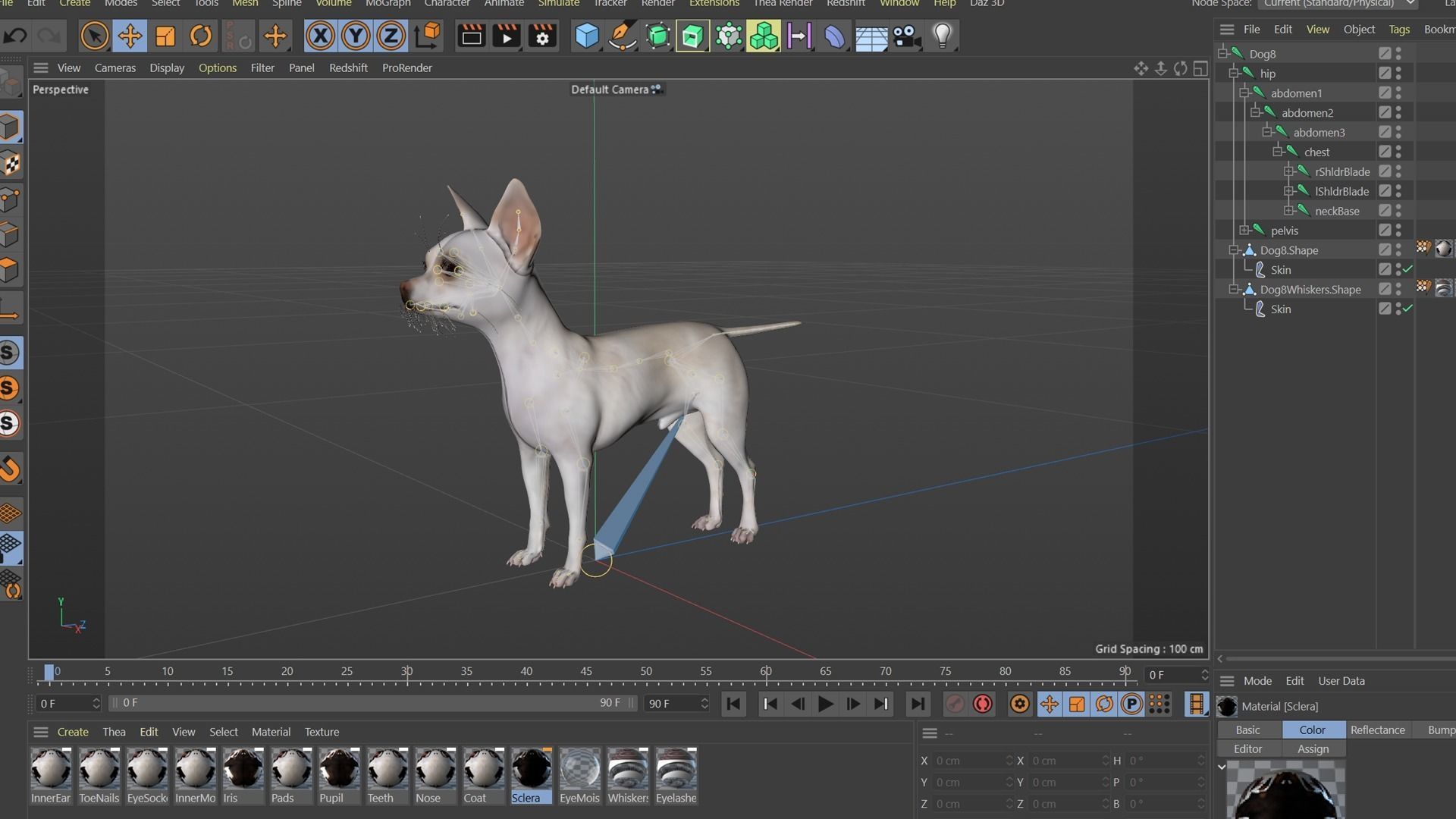Select the Spline Pen tool

point(623,36)
